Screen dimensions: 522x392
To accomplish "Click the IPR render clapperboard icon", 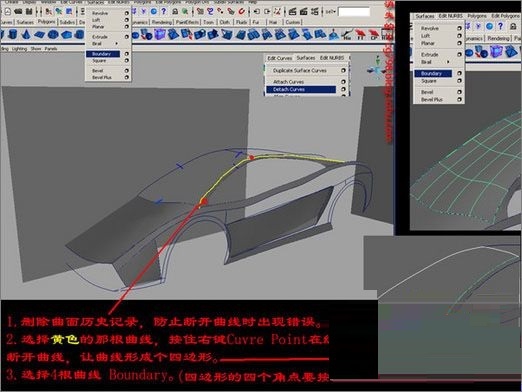I will tap(303, 11).
